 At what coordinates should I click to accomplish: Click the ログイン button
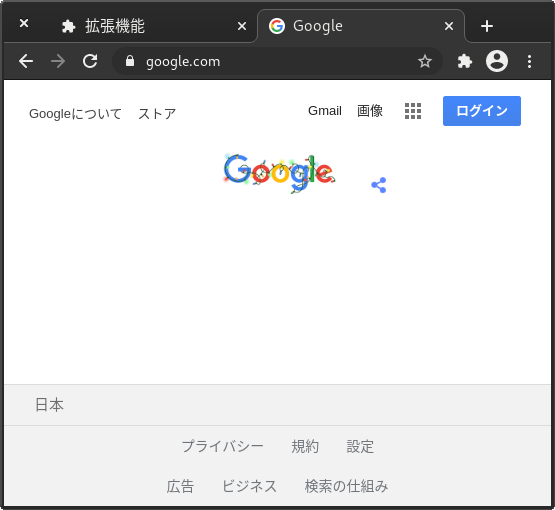coord(482,111)
